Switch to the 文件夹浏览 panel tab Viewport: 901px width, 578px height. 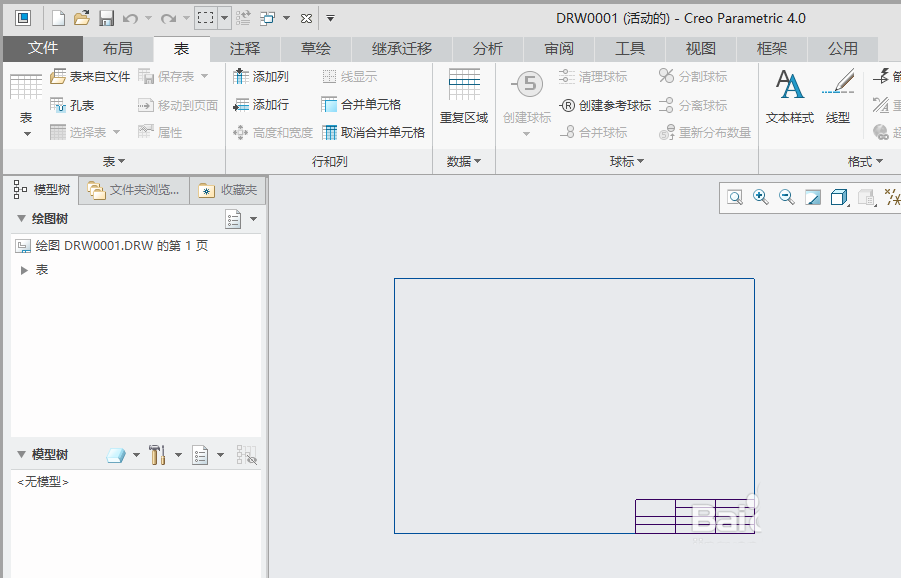click(x=140, y=189)
